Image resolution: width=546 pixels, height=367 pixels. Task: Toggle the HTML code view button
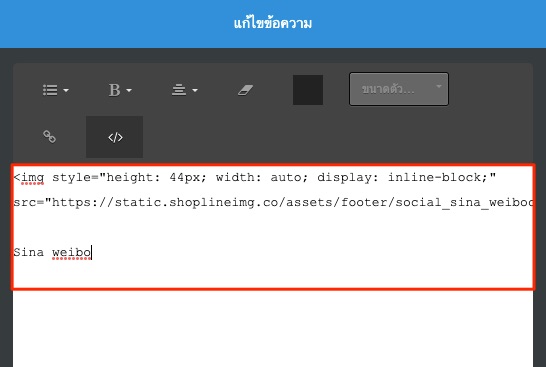(115, 137)
